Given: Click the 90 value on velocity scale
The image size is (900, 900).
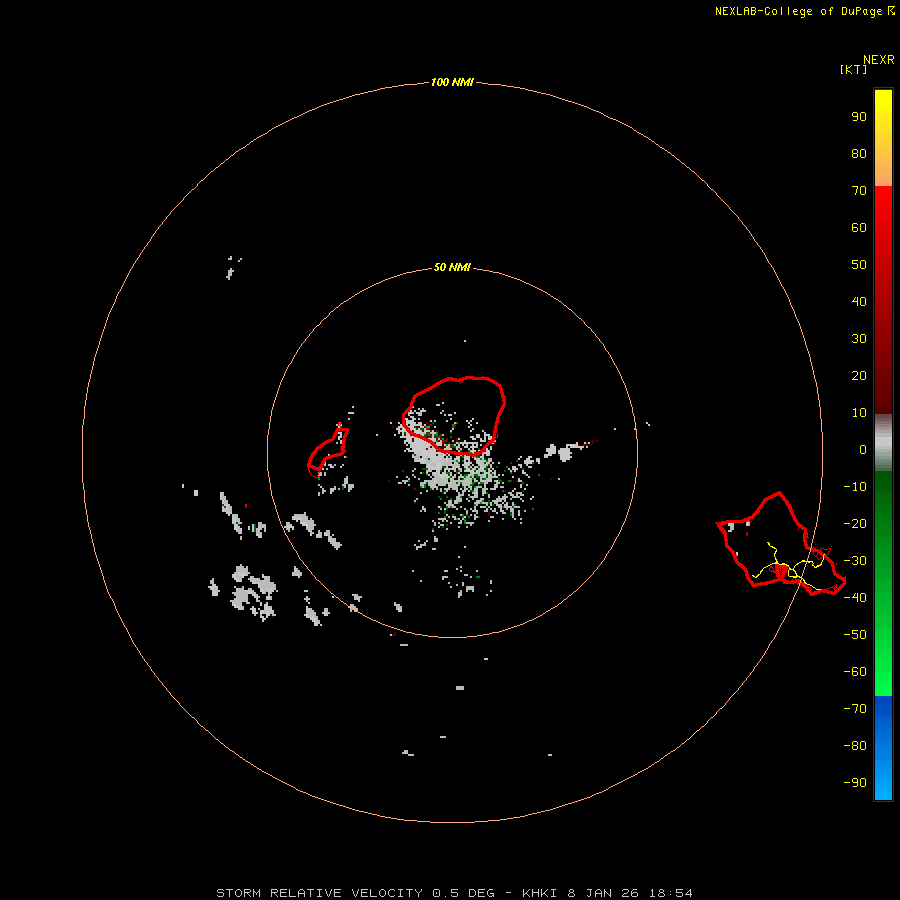Looking at the screenshot, I should coord(859,117).
